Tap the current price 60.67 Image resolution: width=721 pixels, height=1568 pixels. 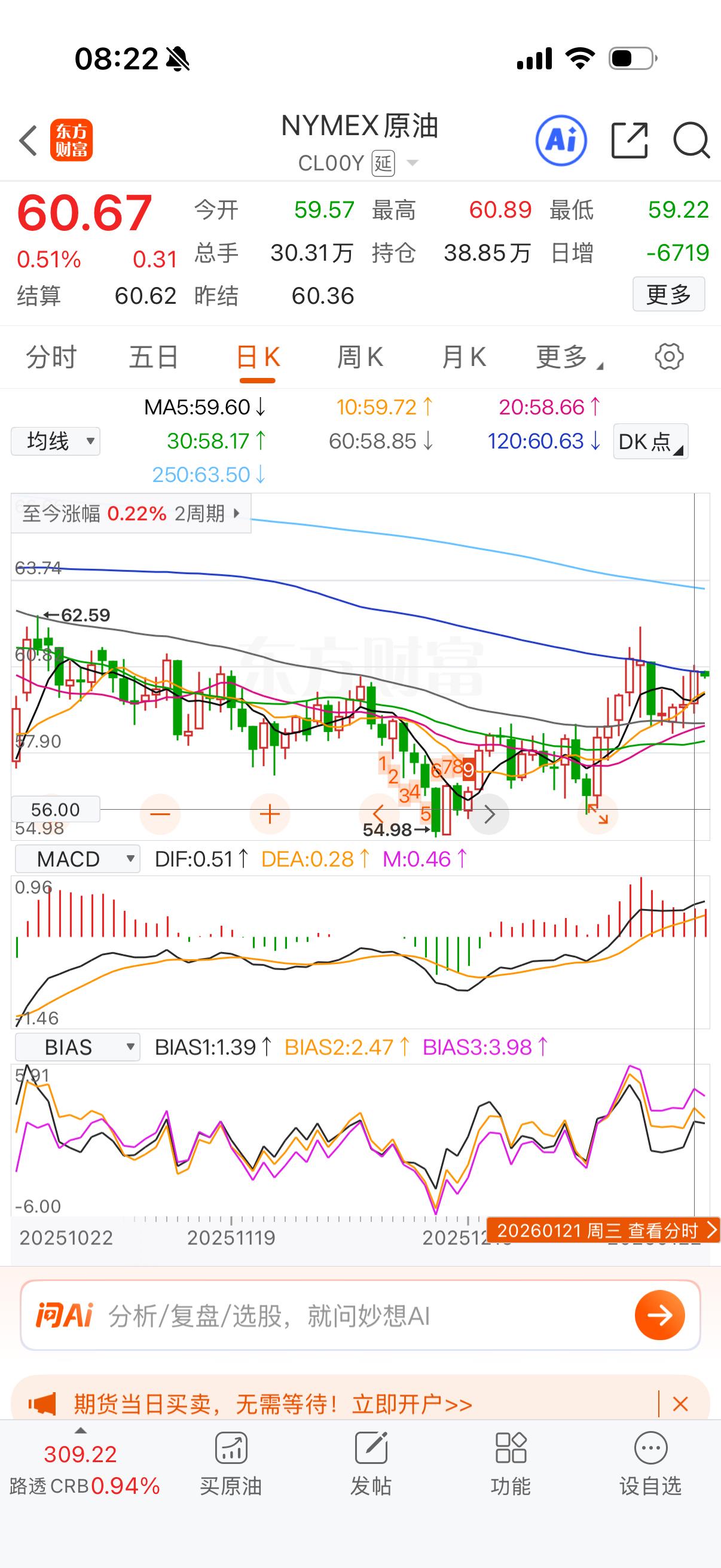[x=84, y=212]
